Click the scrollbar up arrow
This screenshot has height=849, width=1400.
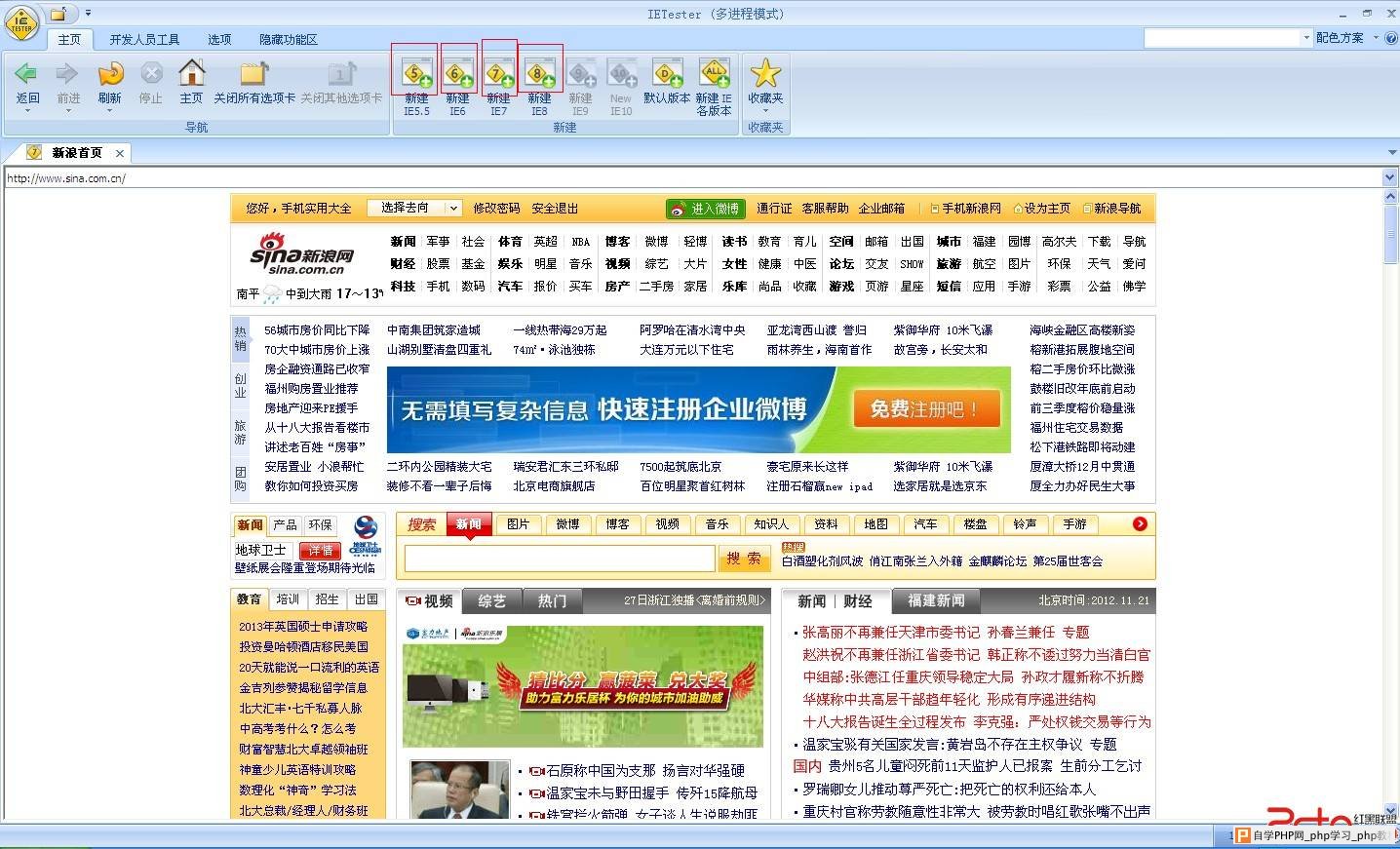[1391, 196]
